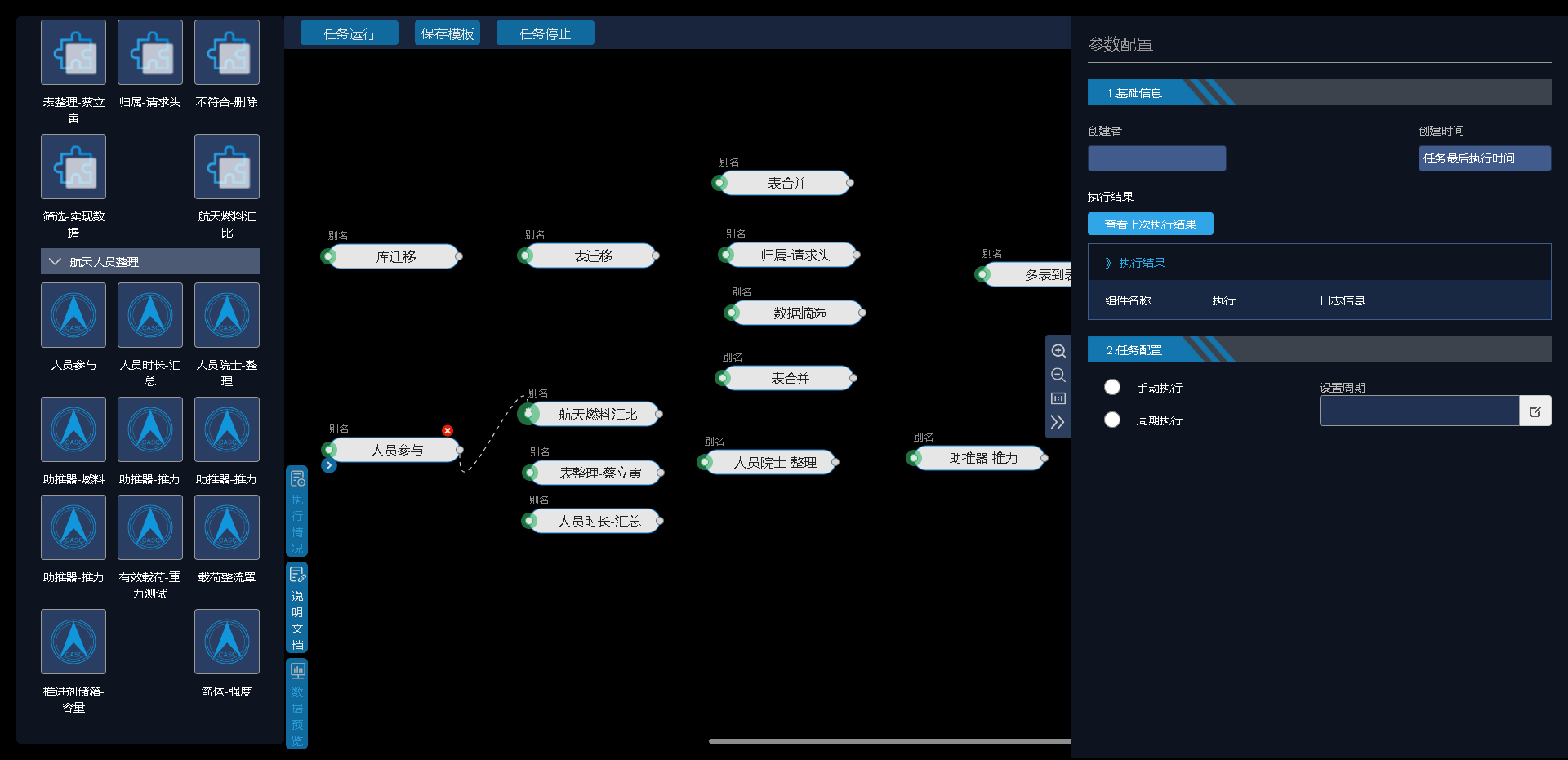
Task: Select the 归属-请求头 palette component icon
Action: 150,52
